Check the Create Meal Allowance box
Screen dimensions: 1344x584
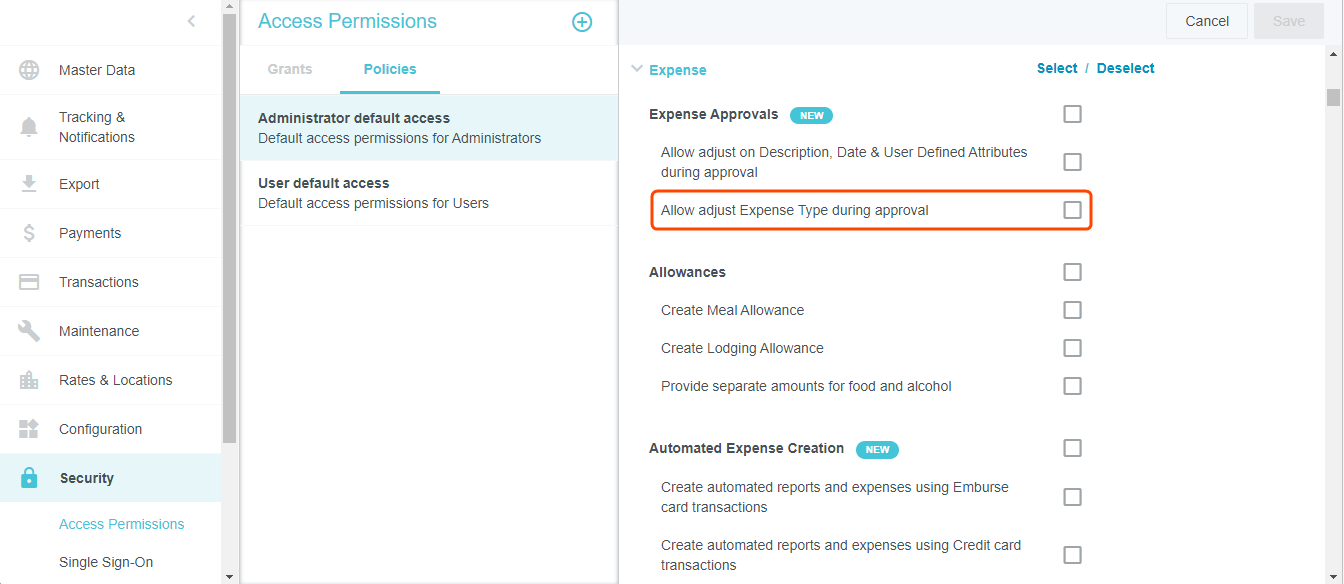point(1072,310)
